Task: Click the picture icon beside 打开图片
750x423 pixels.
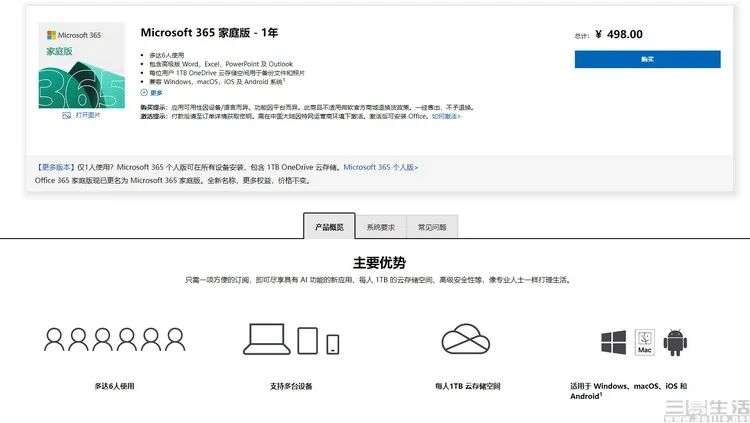Action: (66, 115)
